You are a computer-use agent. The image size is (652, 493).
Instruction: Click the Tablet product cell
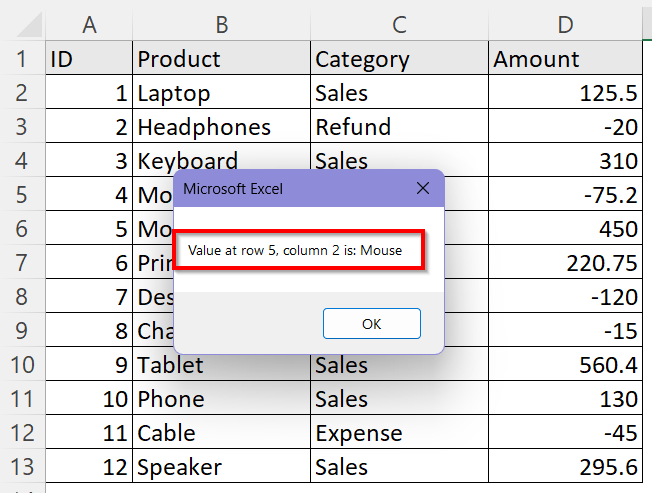221,365
